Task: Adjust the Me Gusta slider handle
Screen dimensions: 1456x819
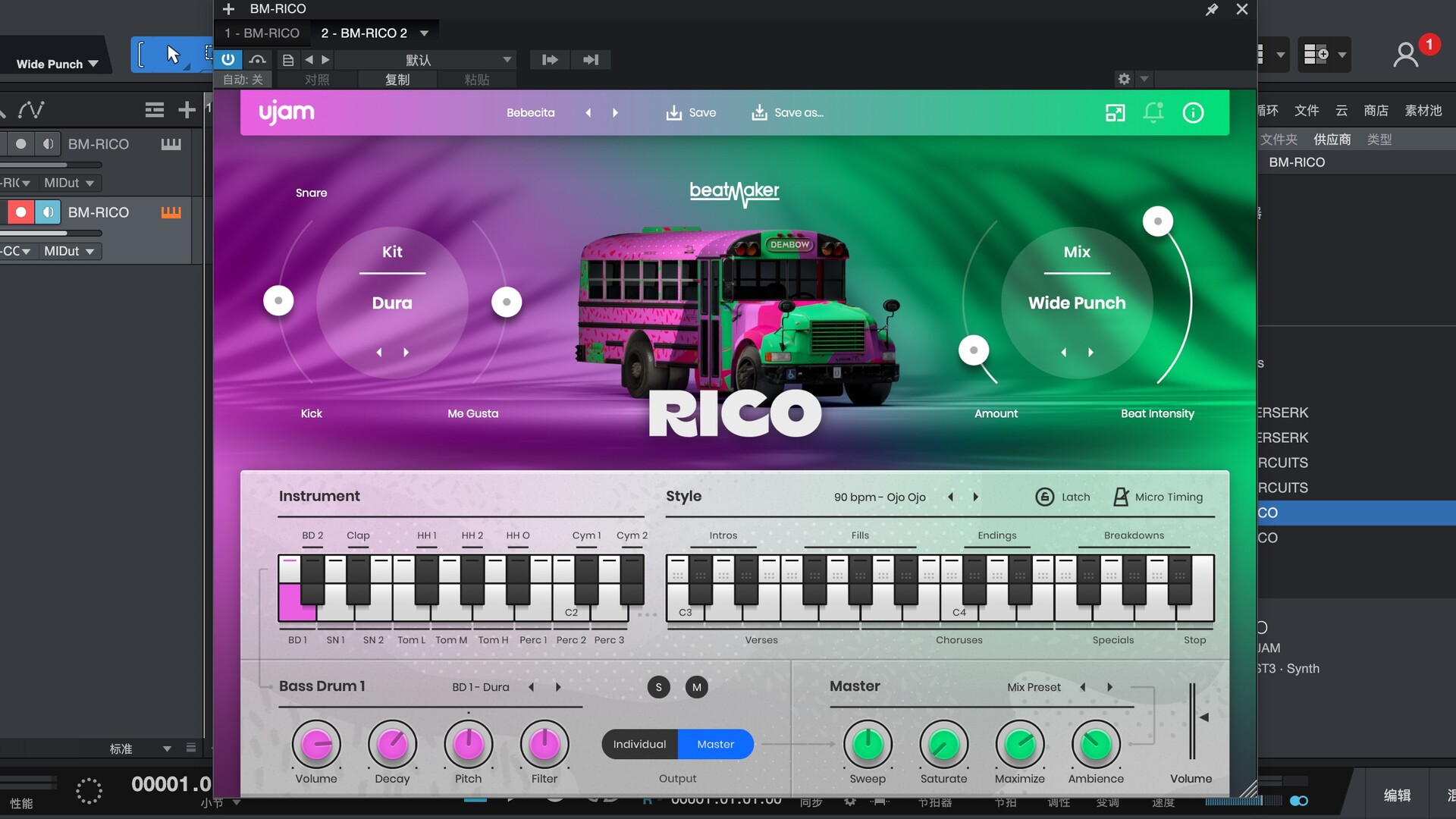Action: [507, 302]
